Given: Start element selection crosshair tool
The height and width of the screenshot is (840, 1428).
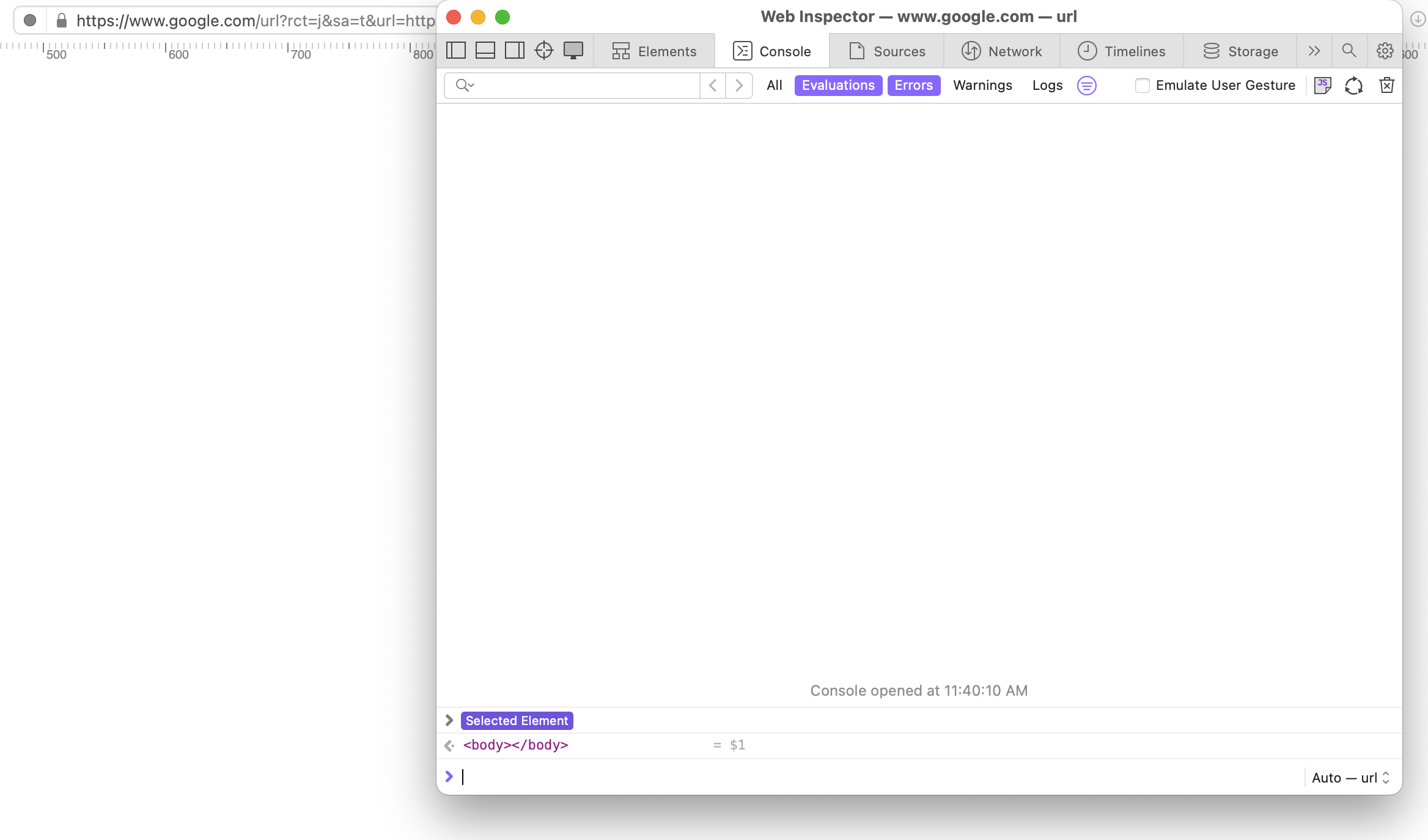Looking at the screenshot, I should pyautogui.click(x=544, y=51).
